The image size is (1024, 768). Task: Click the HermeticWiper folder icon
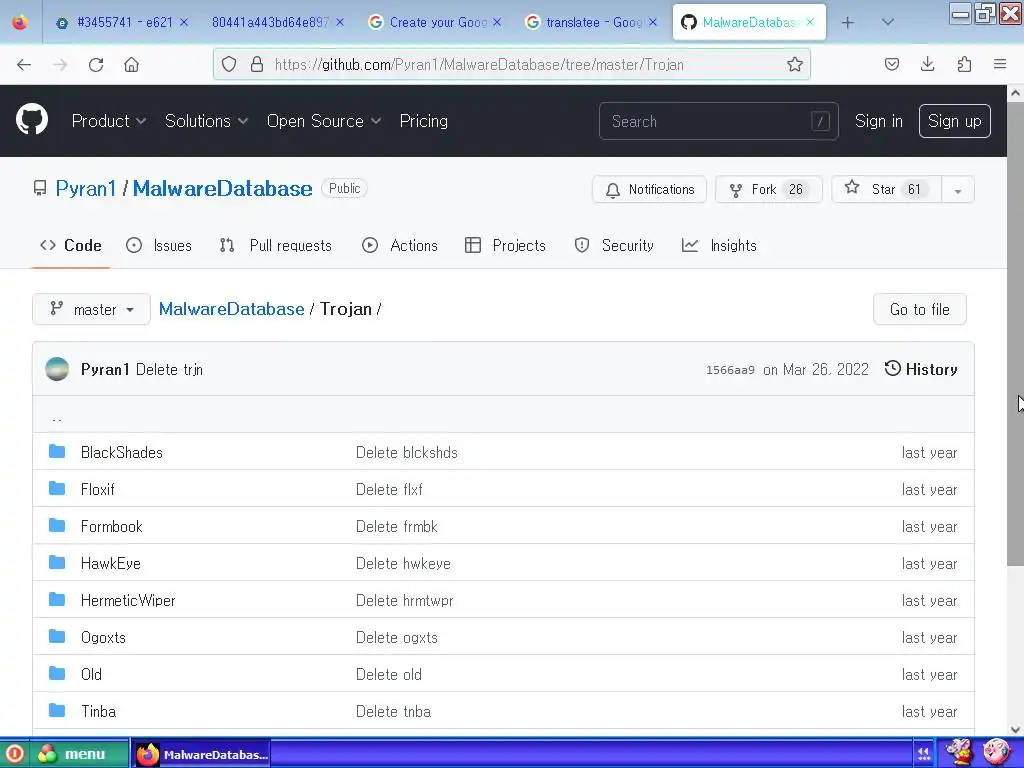[x=57, y=600]
